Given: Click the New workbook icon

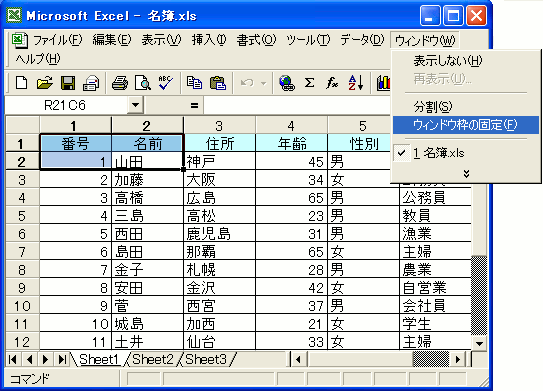Looking at the screenshot, I should pyautogui.click(x=22, y=83).
